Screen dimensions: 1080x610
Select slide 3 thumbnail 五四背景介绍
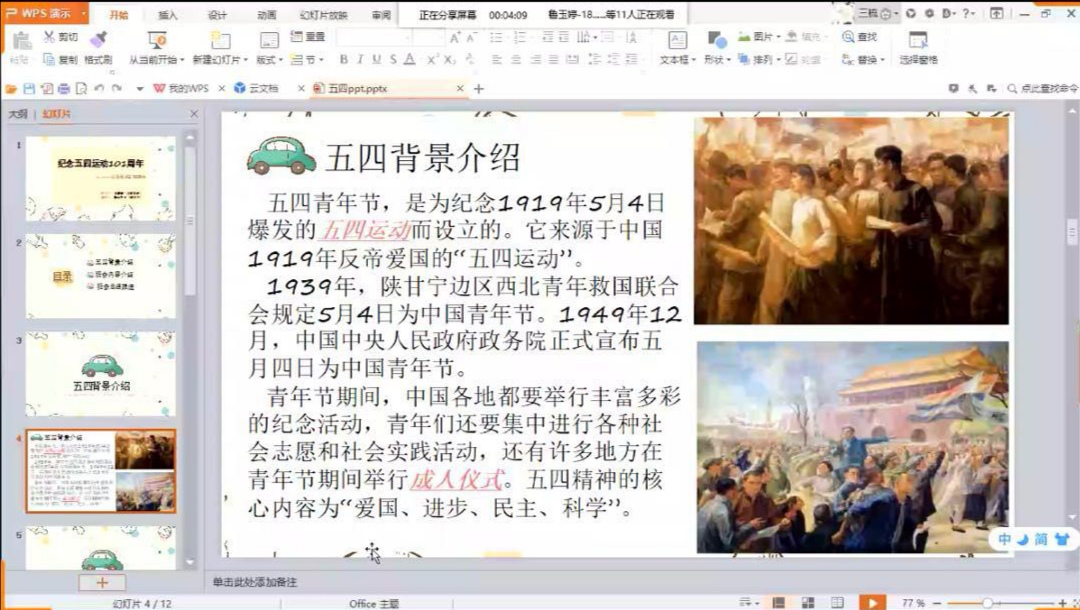point(100,374)
